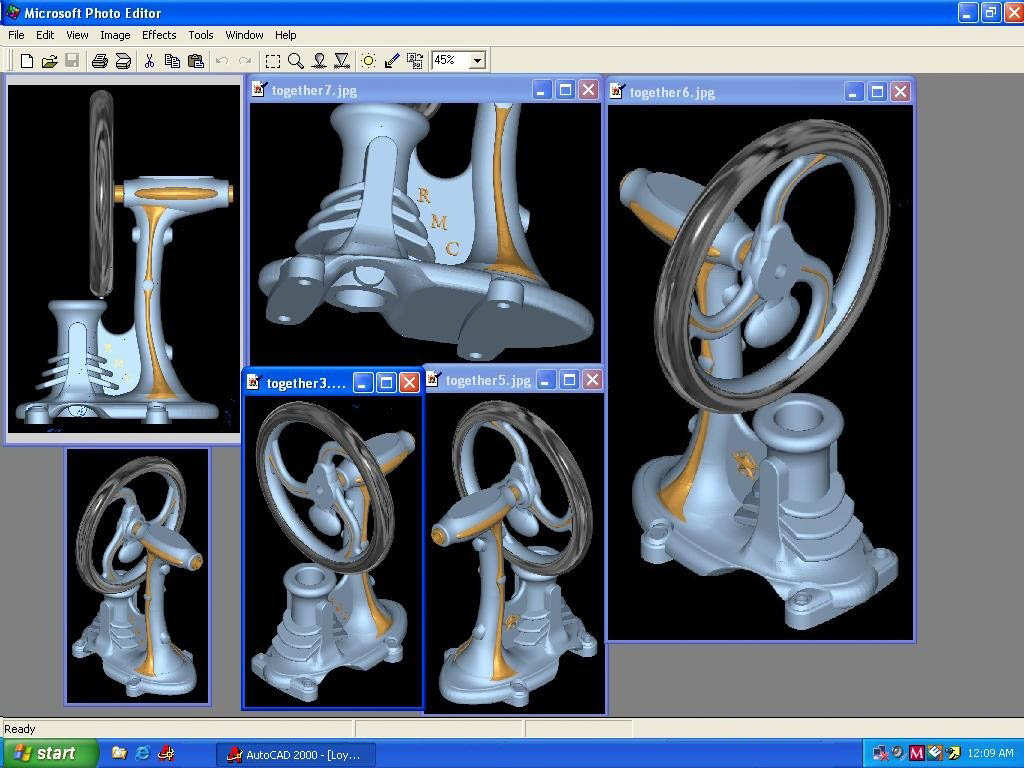Screen dimensions: 1024x768
Task: Create a new image with New icon
Action: coord(27,61)
